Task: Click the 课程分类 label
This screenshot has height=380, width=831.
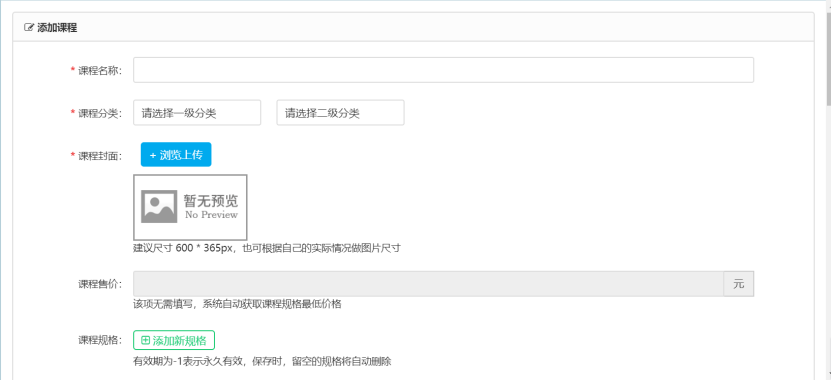Action: tap(100, 113)
